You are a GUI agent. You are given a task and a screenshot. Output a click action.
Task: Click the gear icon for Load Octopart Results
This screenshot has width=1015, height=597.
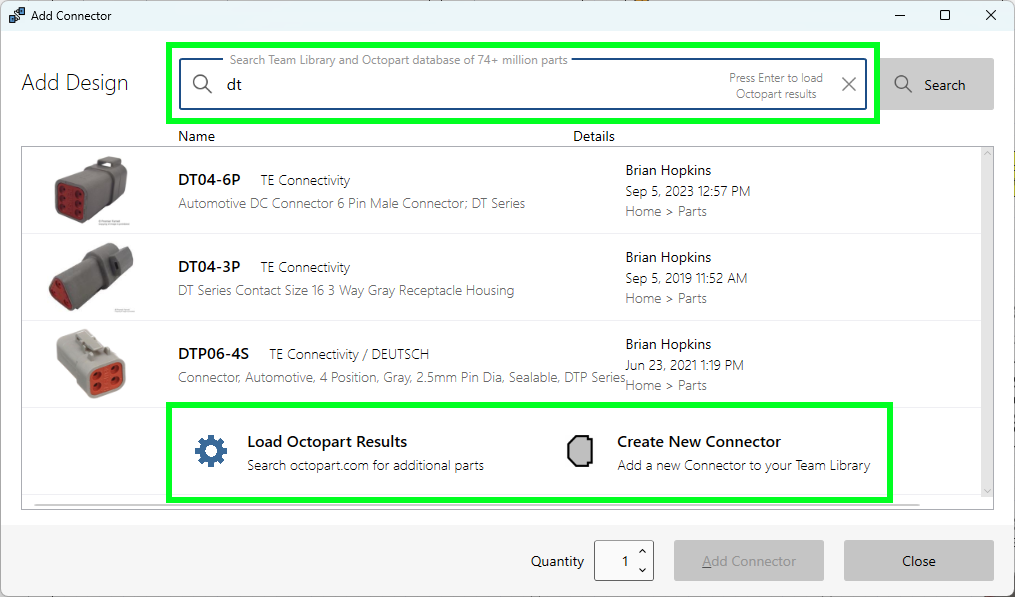point(211,451)
